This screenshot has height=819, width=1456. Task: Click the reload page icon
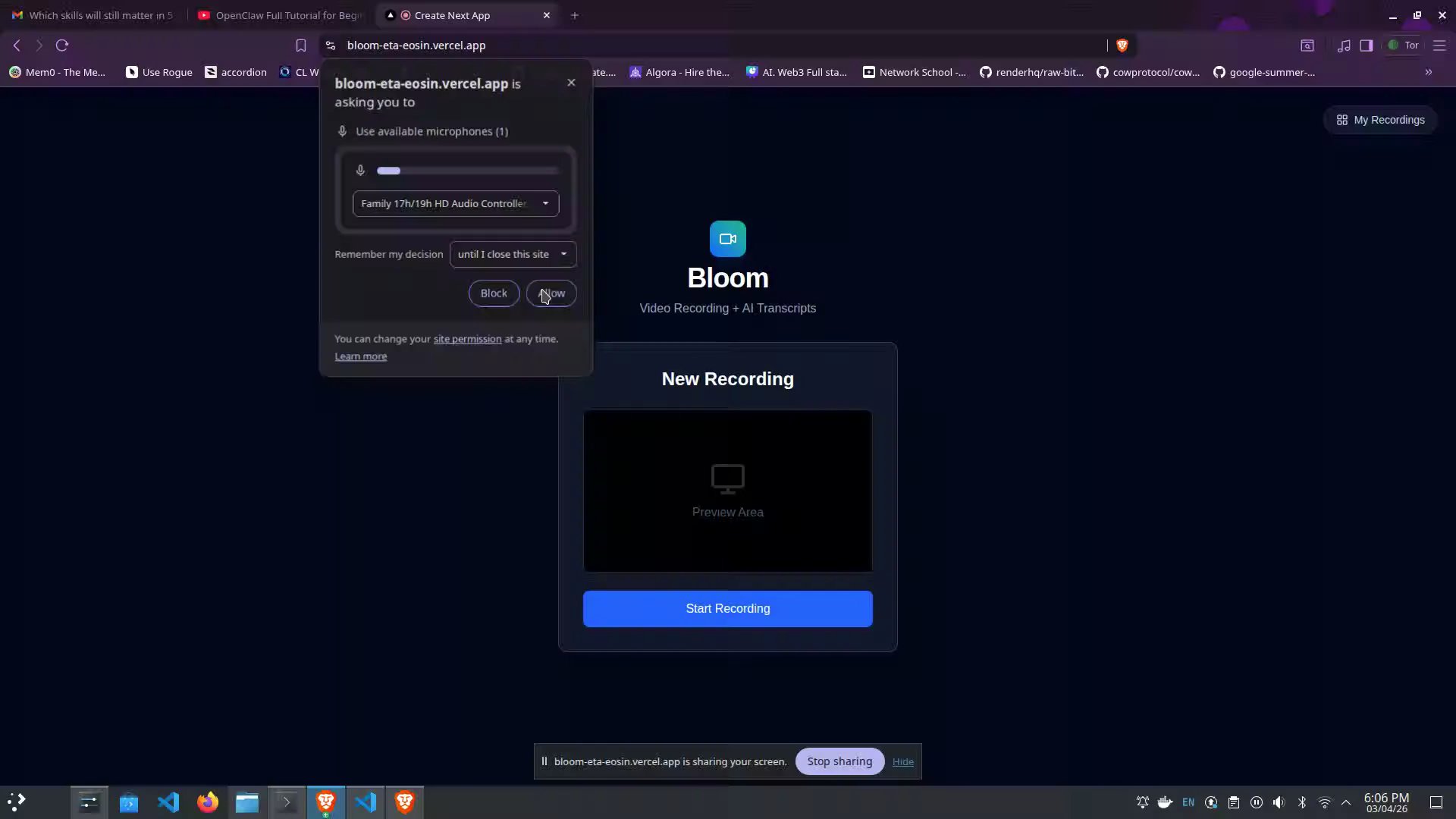click(62, 45)
